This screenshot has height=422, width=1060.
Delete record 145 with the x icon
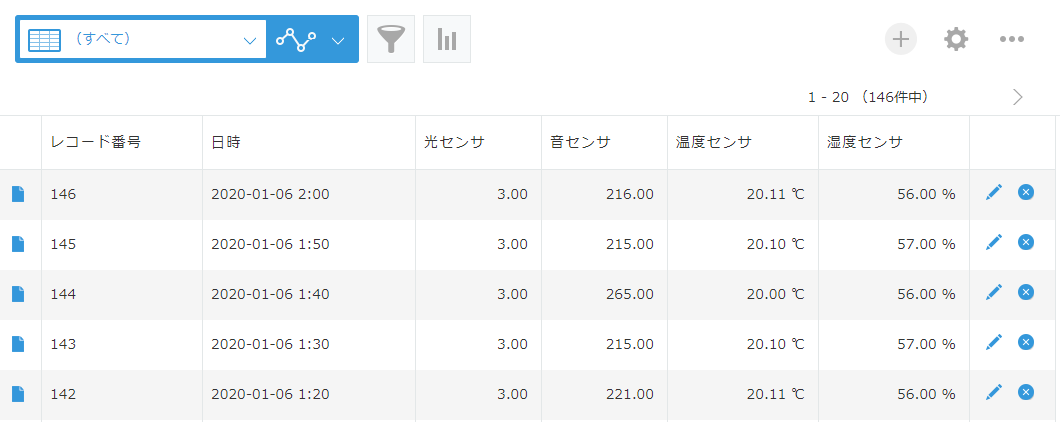pyautogui.click(x=1025, y=242)
